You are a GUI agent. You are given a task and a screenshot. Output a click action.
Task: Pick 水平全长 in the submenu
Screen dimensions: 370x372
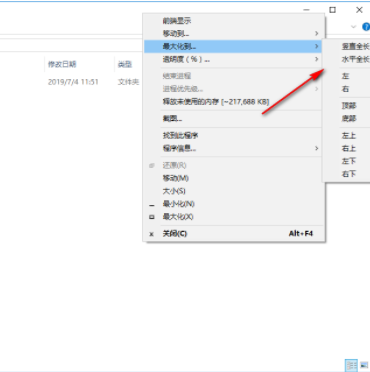[x=347, y=59]
